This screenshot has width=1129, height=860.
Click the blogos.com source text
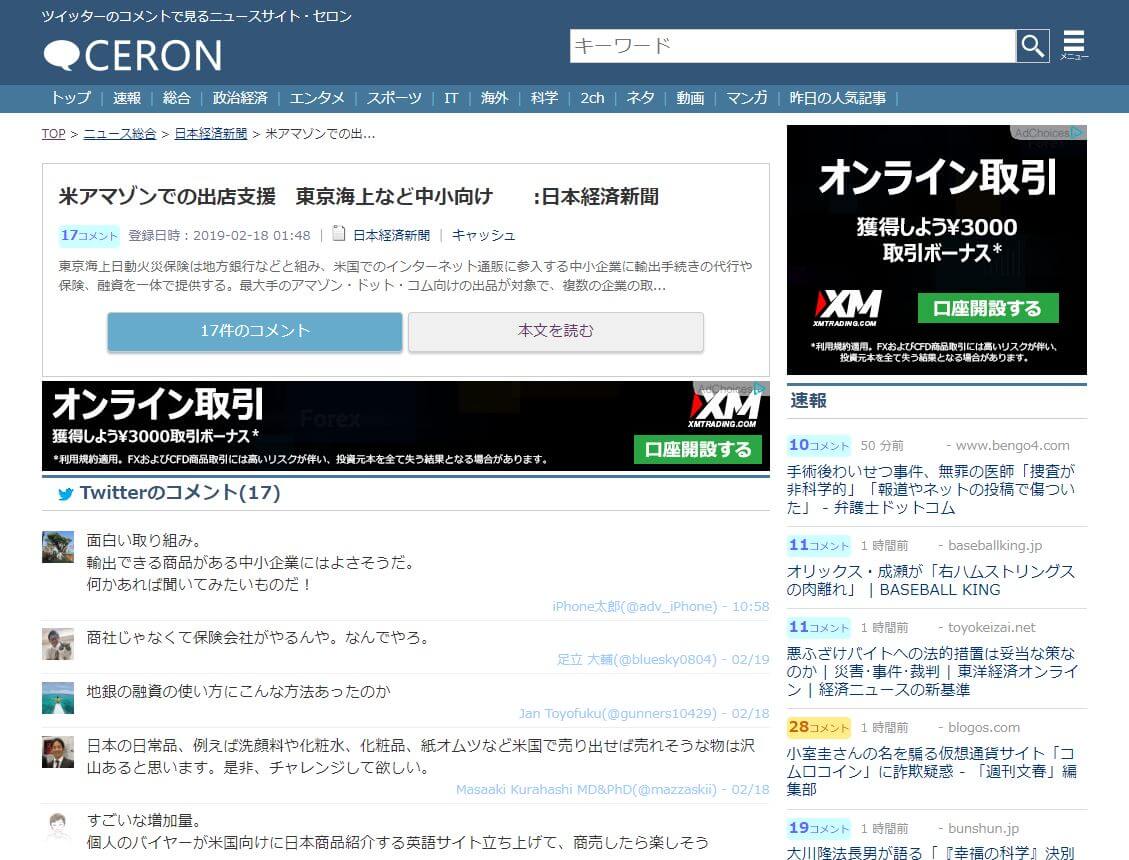984,728
